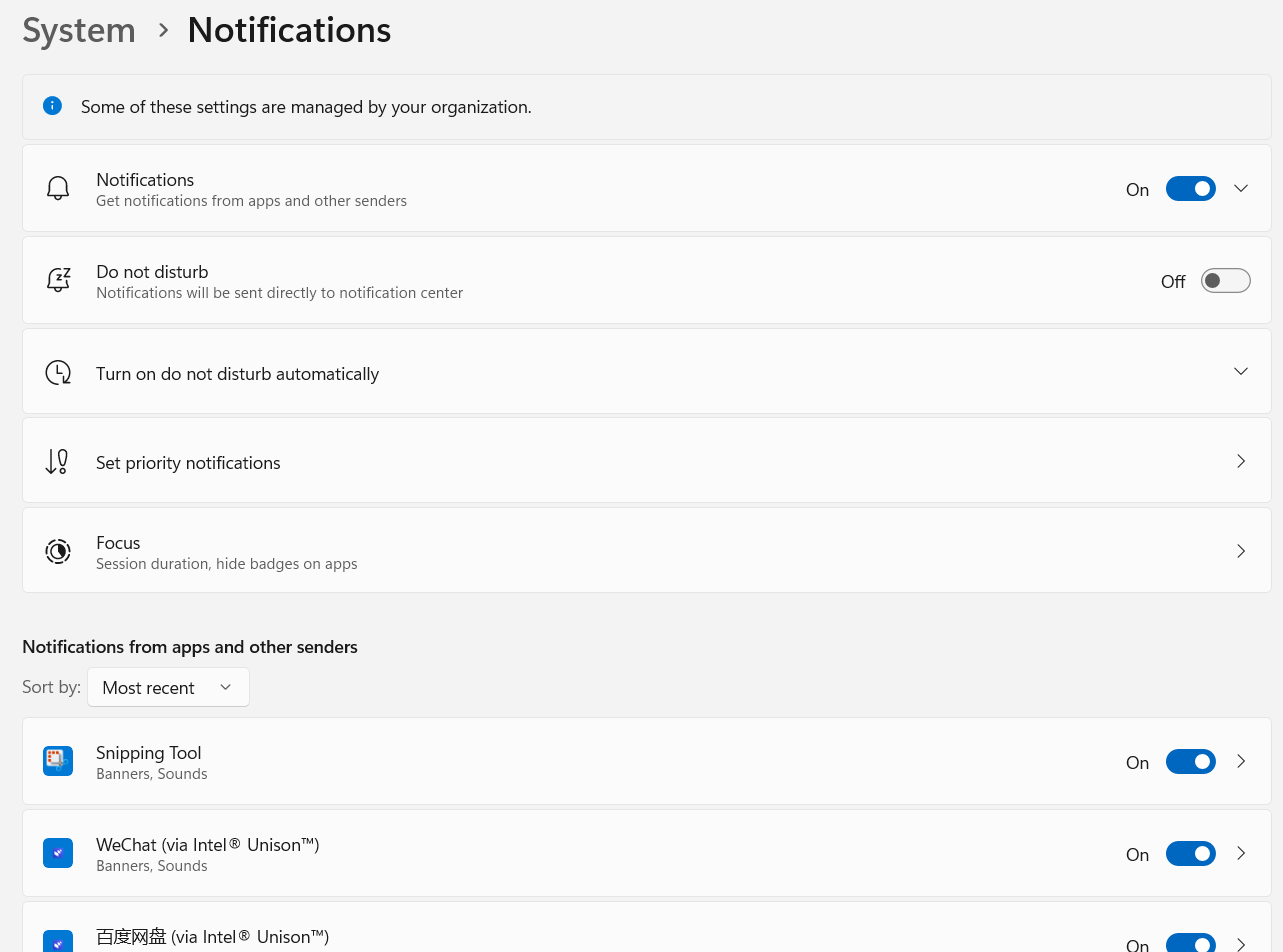Image resolution: width=1283 pixels, height=952 pixels.
Task: Expand Turn on do not disturb automatically
Action: pos(1241,371)
